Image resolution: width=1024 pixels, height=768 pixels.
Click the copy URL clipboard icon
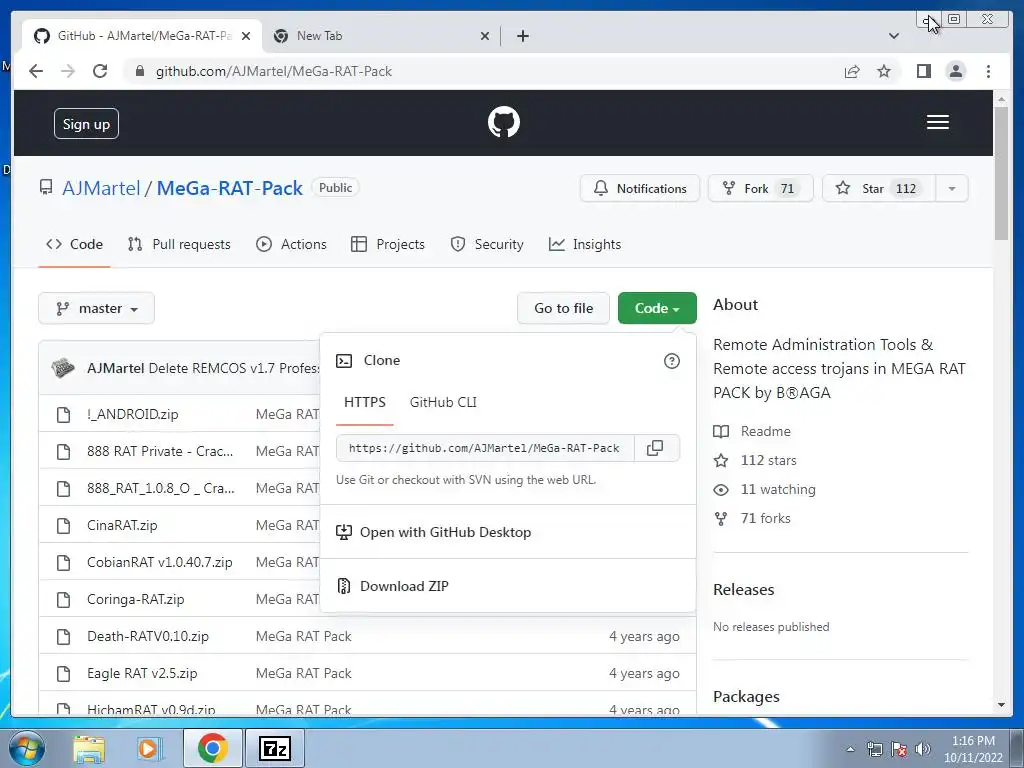[x=655, y=448]
